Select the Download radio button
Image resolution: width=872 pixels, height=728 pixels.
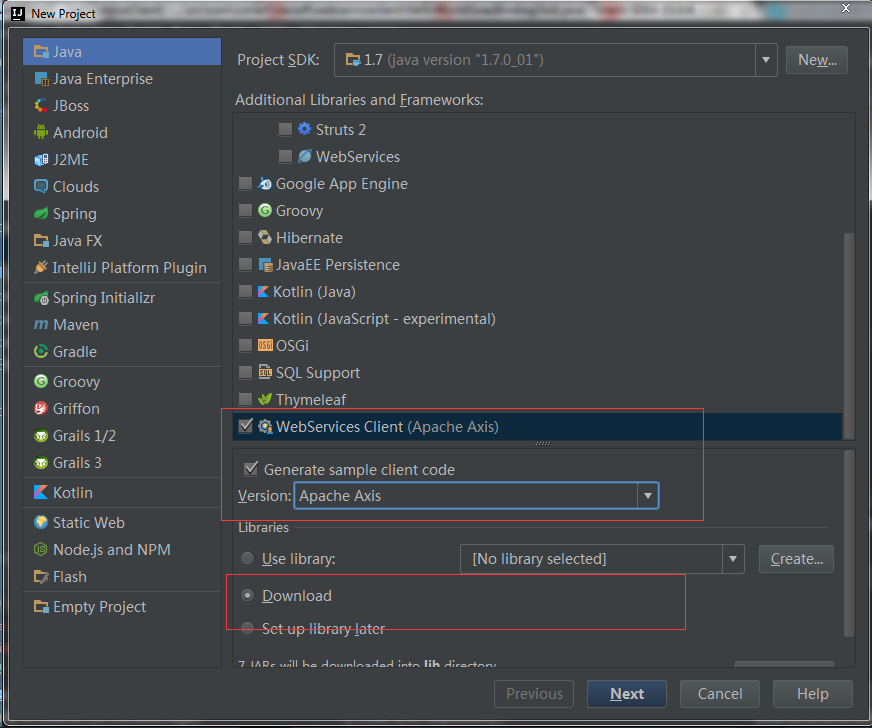(x=247, y=596)
